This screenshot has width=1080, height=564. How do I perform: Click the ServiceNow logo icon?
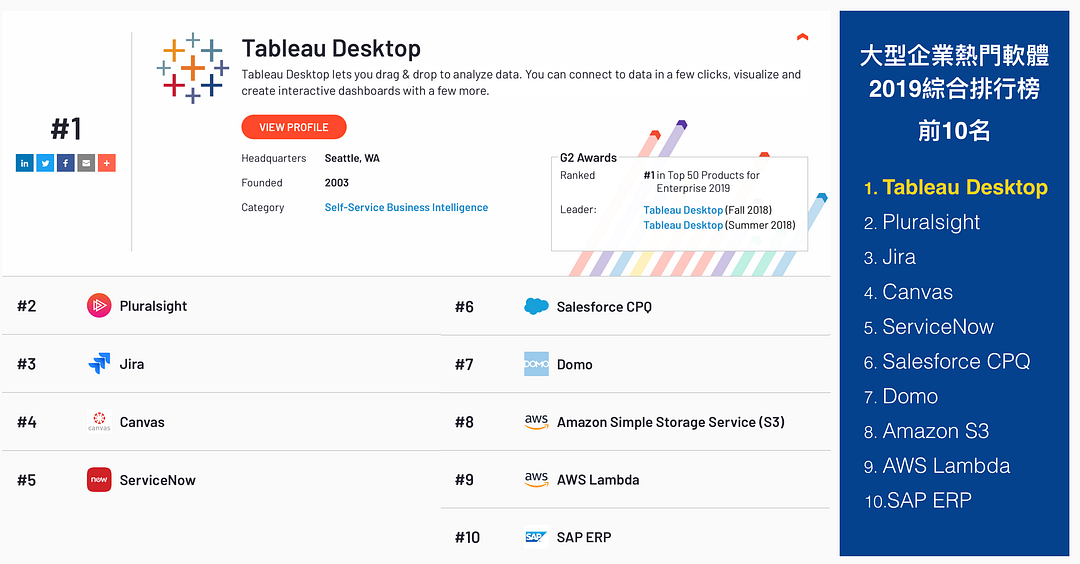(99, 480)
